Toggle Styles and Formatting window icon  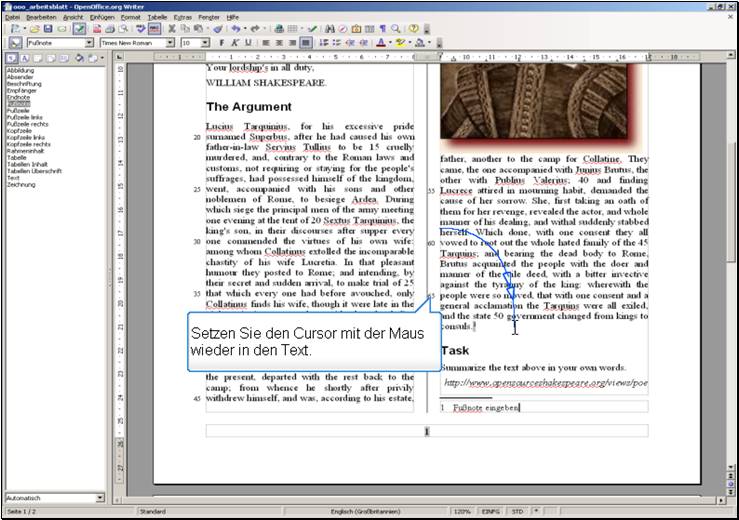point(16,43)
